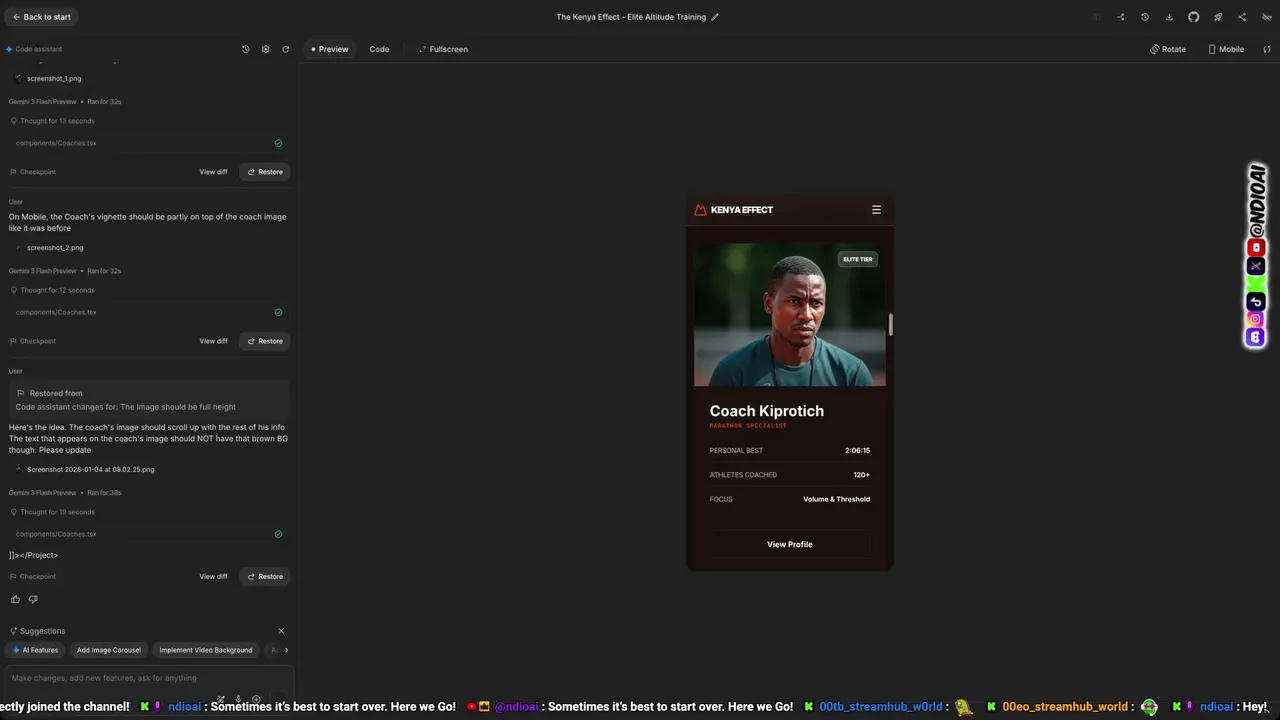This screenshot has height=720, width=1280.
Task: Restore the first checkpoint
Action: (x=265, y=172)
